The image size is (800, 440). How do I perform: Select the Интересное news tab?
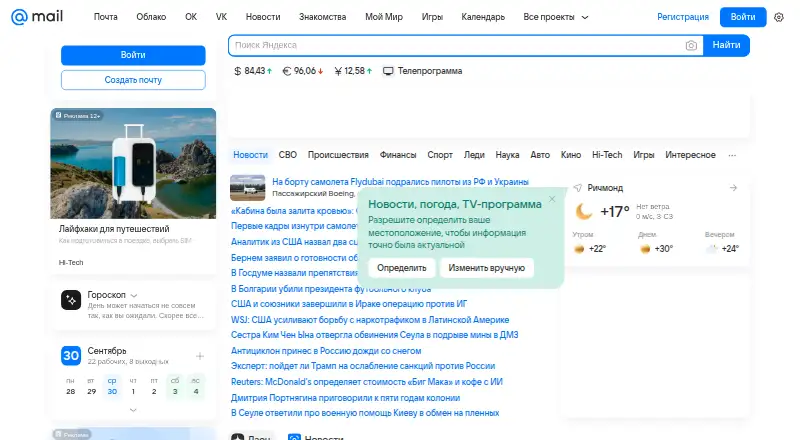coord(690,155)
